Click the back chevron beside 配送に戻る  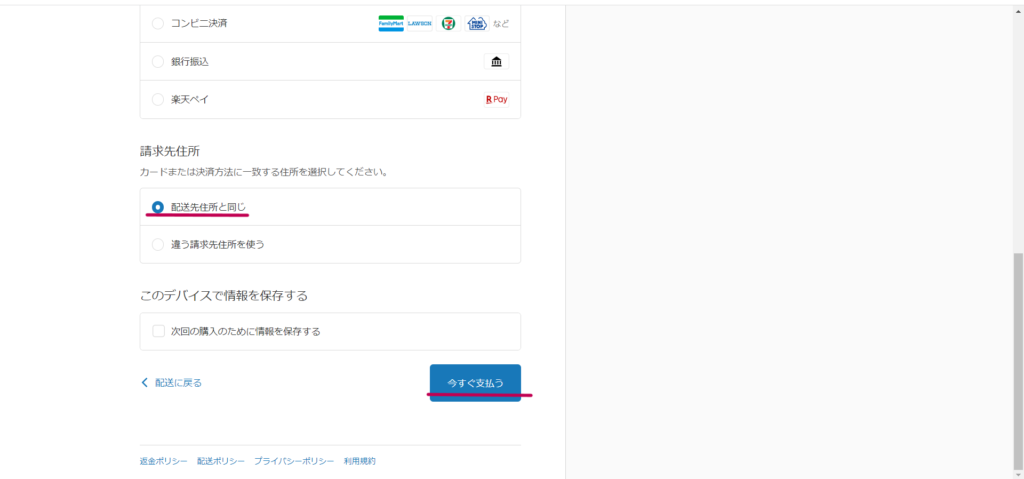[145, 383]
